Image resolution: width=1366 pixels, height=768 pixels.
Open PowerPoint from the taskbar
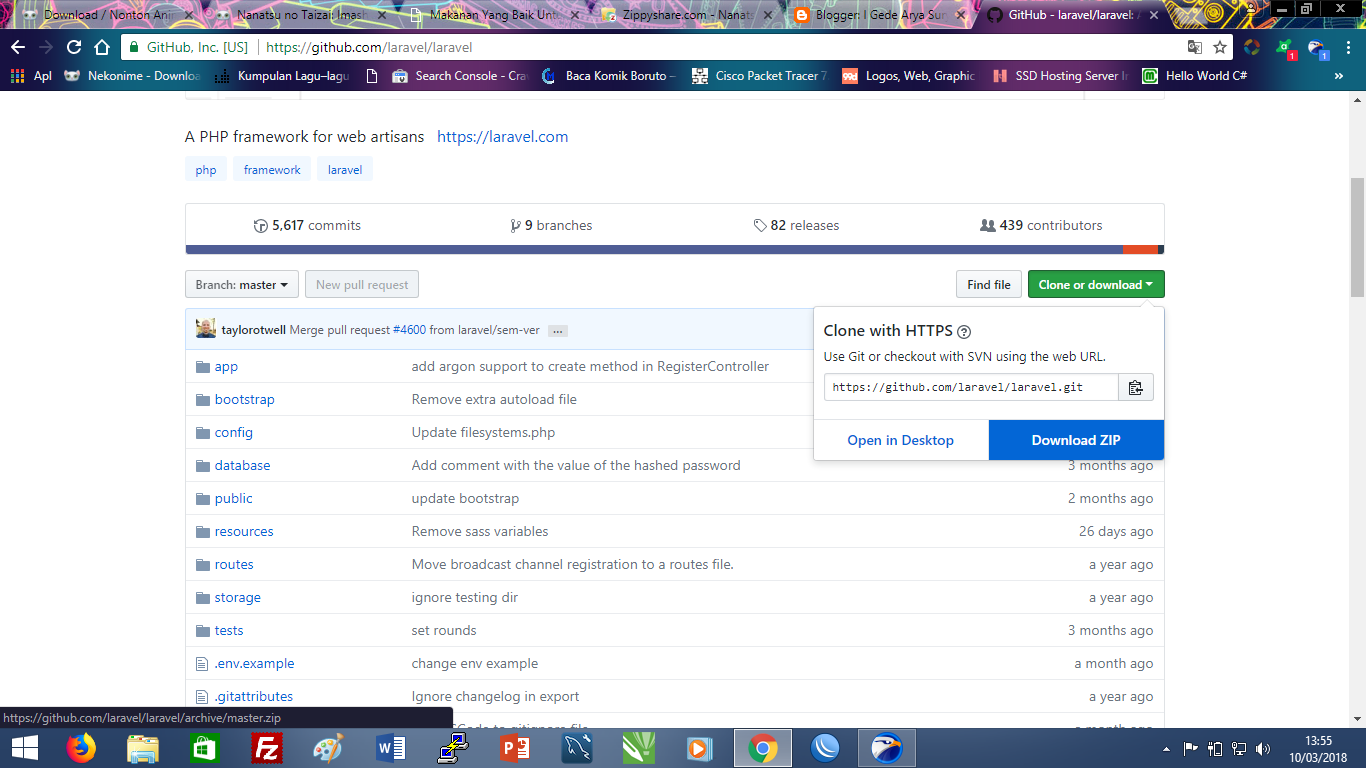(515, 748)
